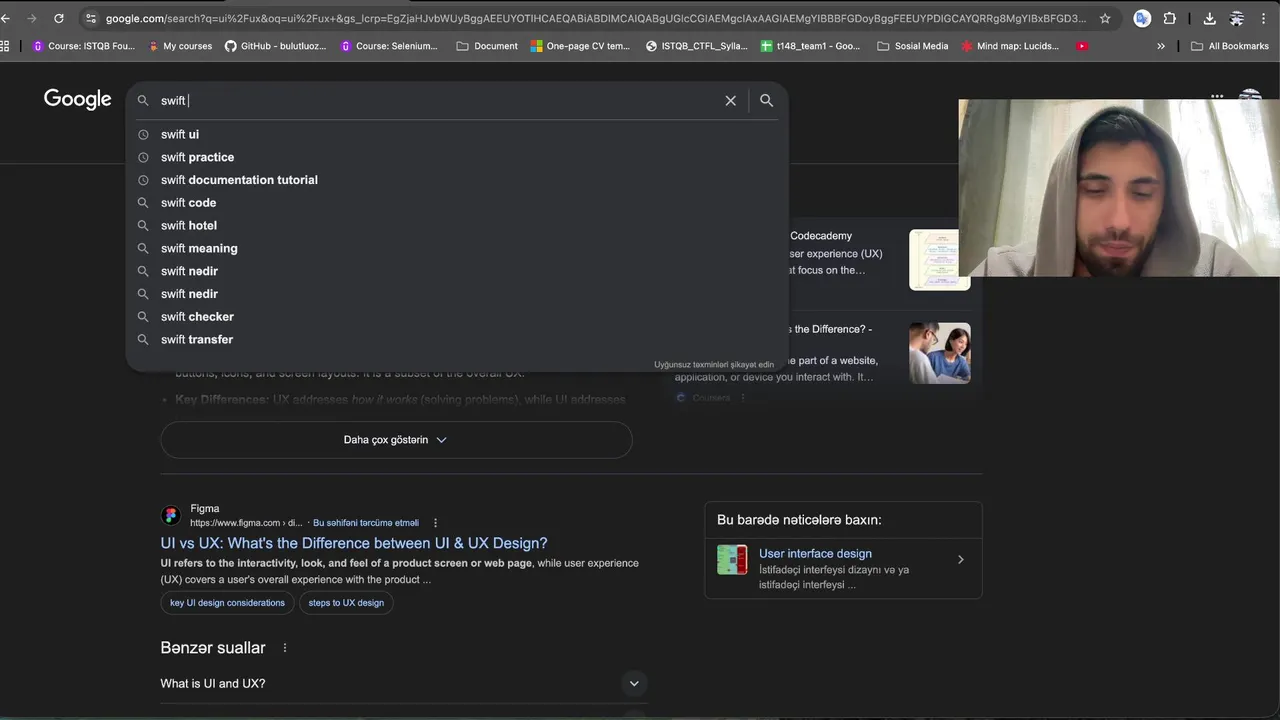1280x720 pixels.
Task: Choose the 'swift nədir' suggestion
Action: pyautogui.click(x=457, y=271)
